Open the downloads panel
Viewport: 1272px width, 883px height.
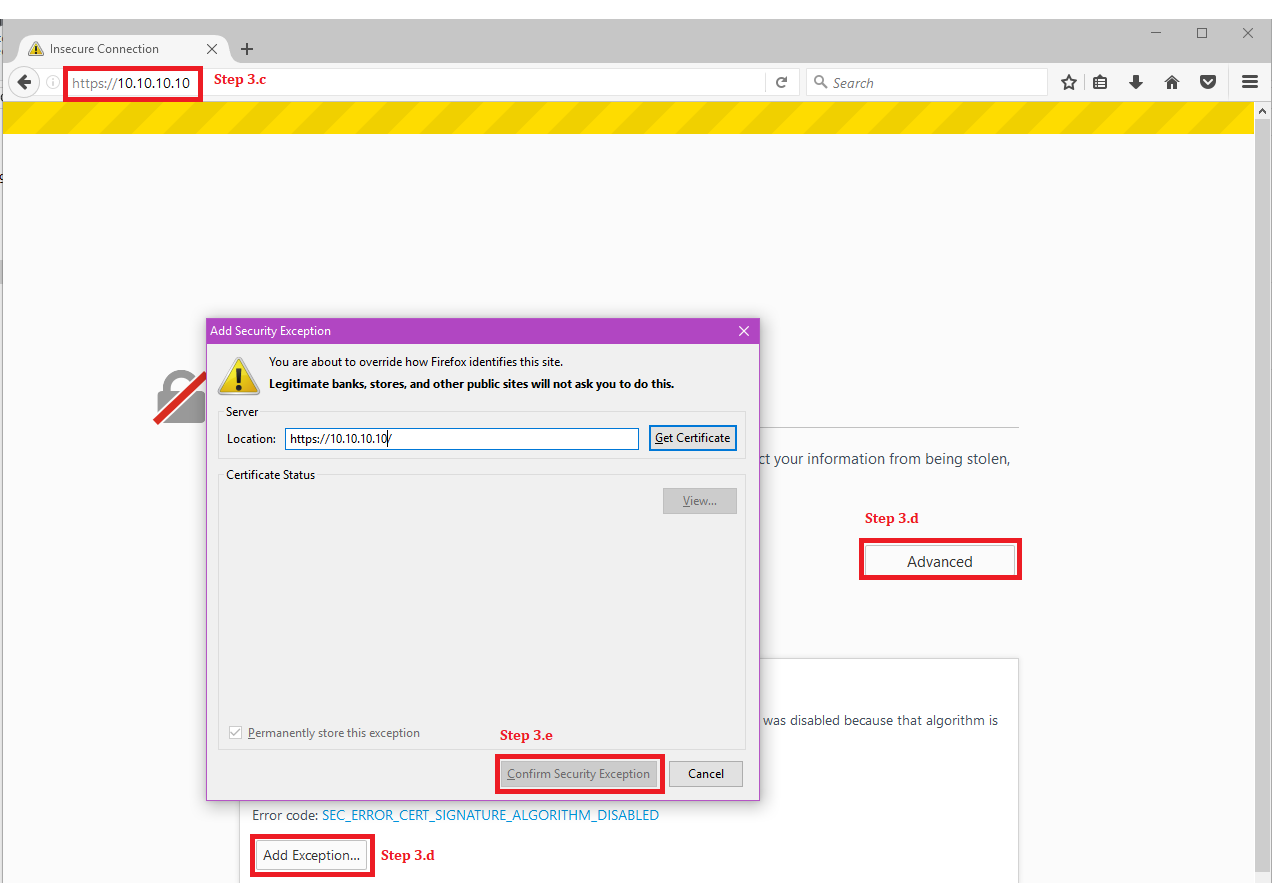[1136, 82]
